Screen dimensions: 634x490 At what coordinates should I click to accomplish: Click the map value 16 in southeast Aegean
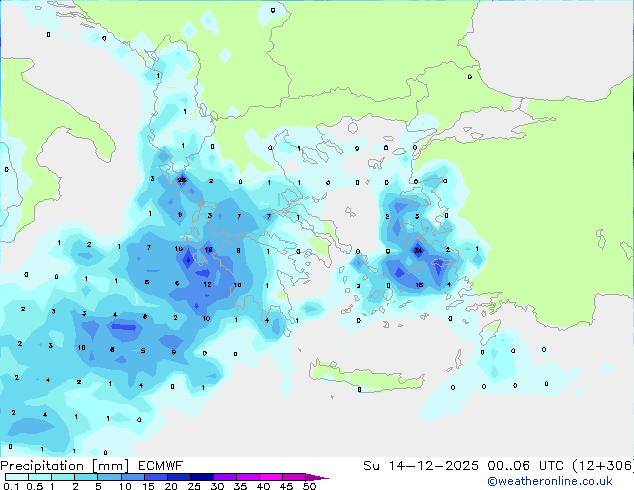(419, 285)
